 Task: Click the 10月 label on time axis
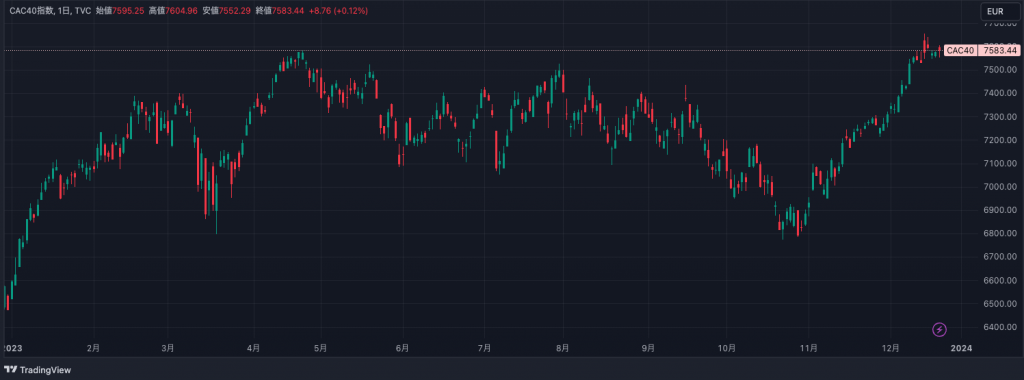pyautogui.click(x=726, y=349)
